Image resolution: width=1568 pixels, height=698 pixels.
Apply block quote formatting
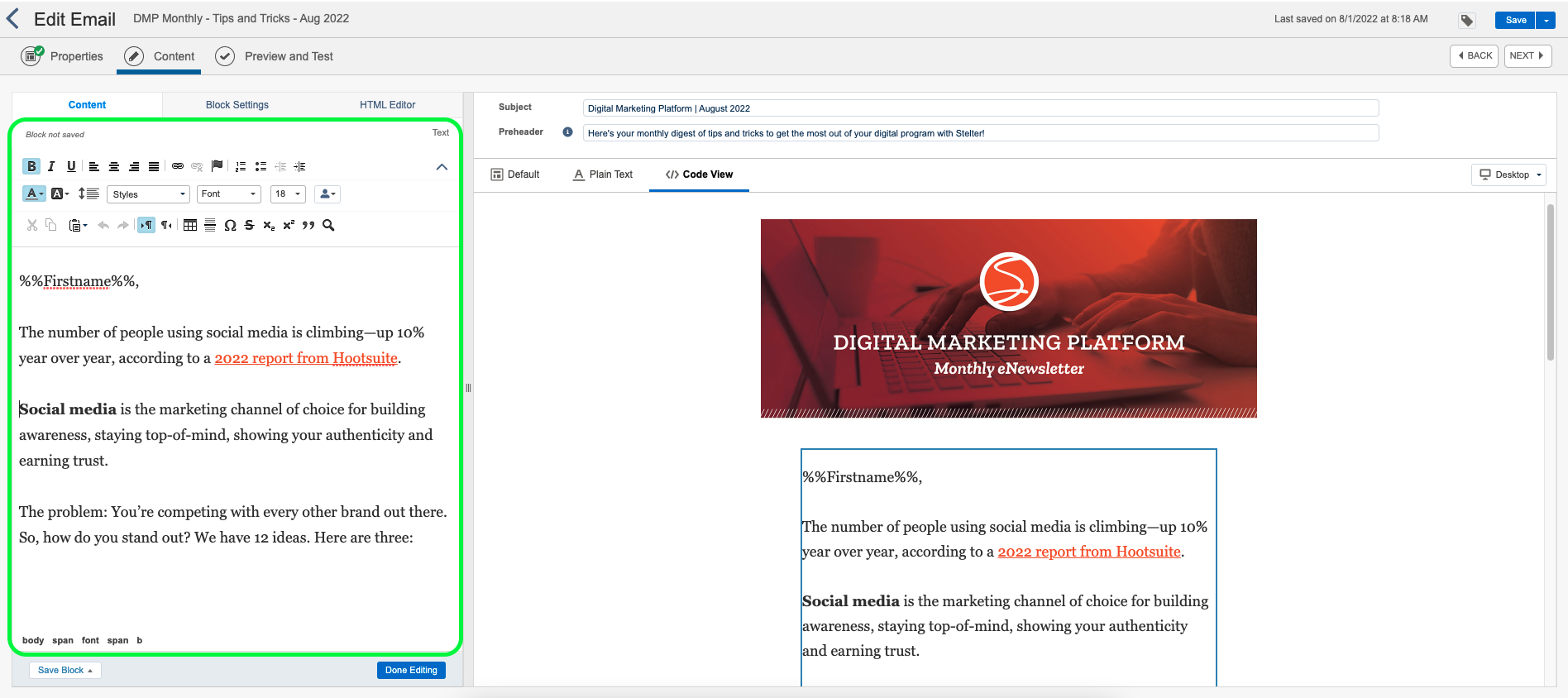308,225
